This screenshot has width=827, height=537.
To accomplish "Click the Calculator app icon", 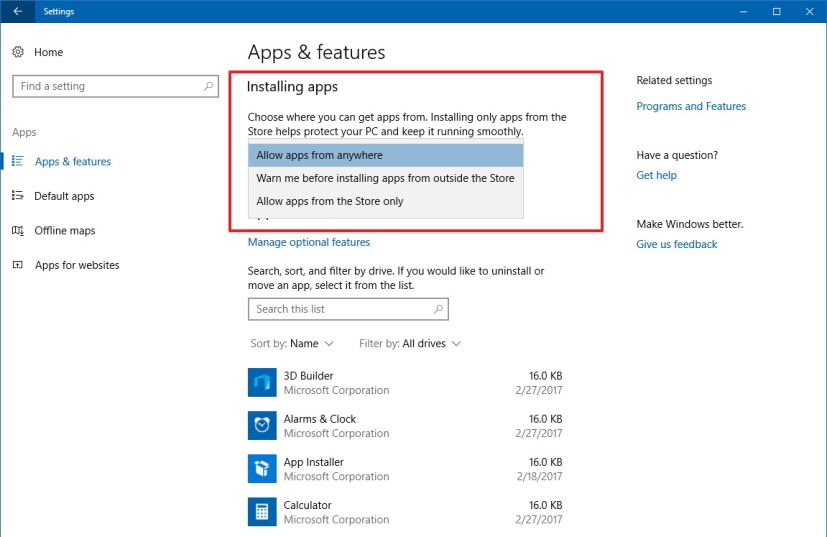I will click(262, 512).
